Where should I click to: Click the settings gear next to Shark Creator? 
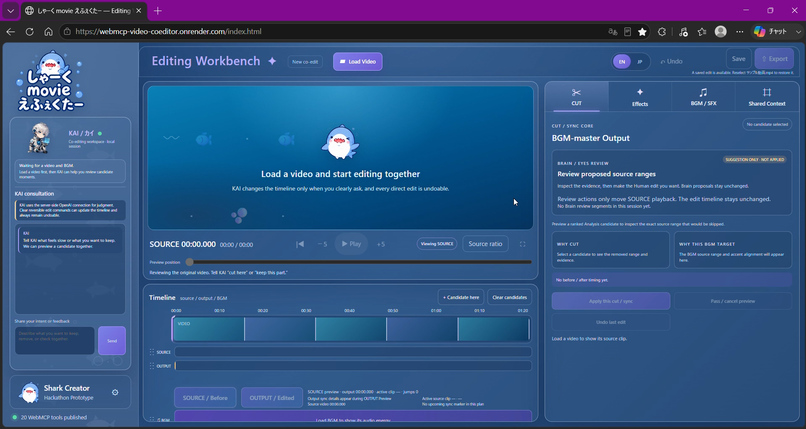(115, 392)
